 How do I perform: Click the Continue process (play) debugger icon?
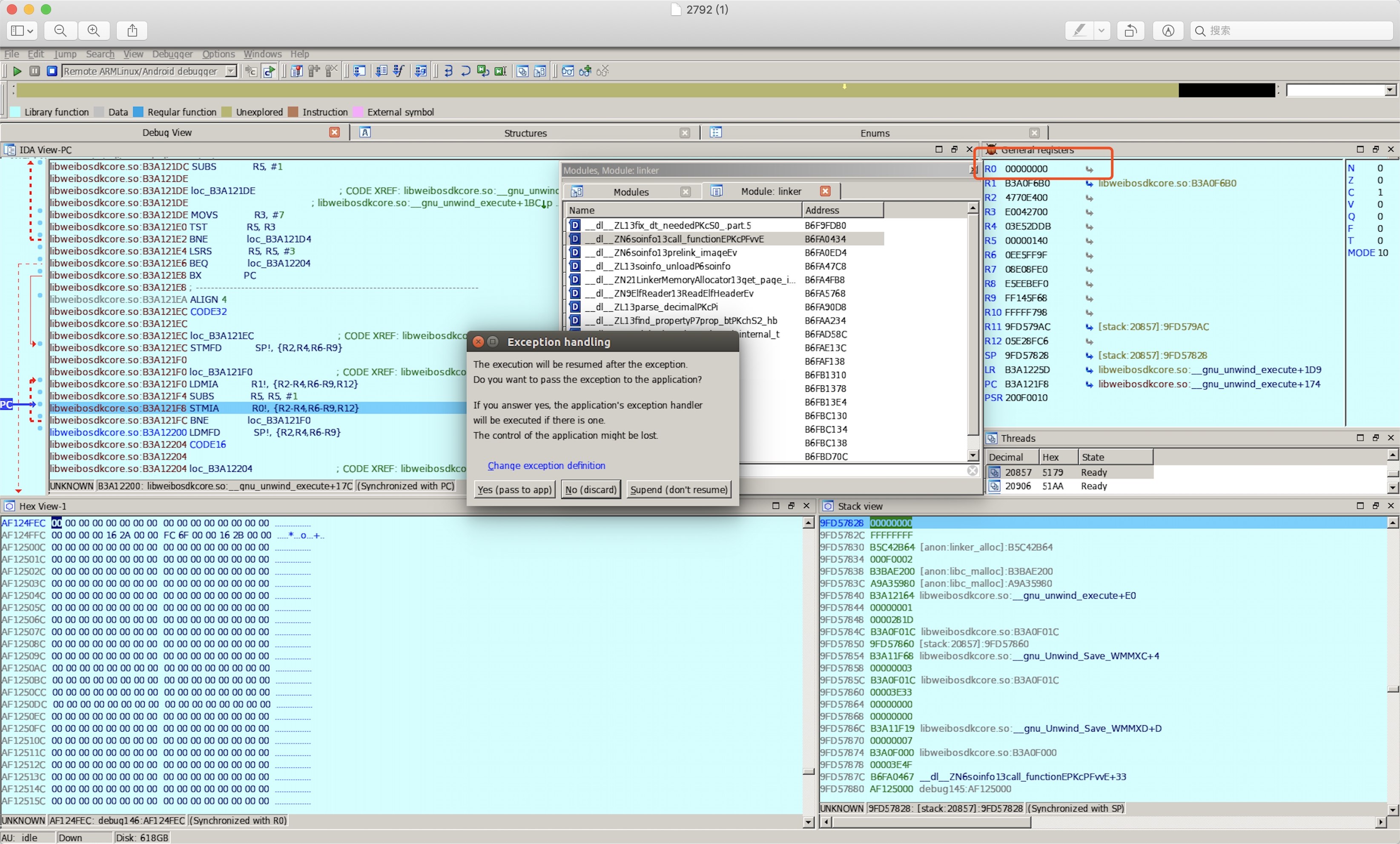[x=17, y=71]
